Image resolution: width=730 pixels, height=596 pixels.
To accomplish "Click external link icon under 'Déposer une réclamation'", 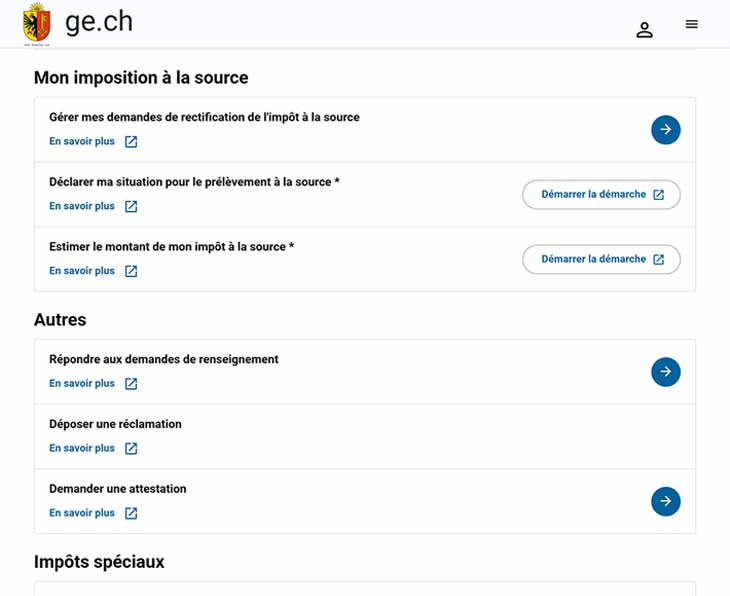I will (x=131, y=448).
